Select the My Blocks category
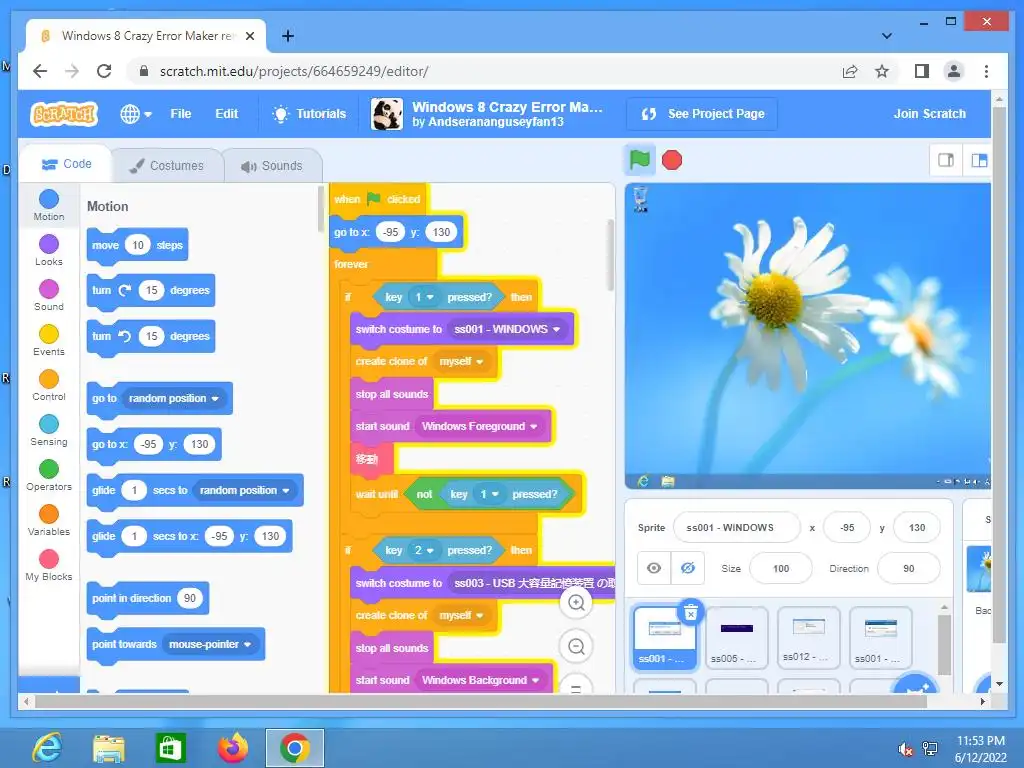This screenshot has width=1024, height=768. pyautogui.click(x=49, y=566)
